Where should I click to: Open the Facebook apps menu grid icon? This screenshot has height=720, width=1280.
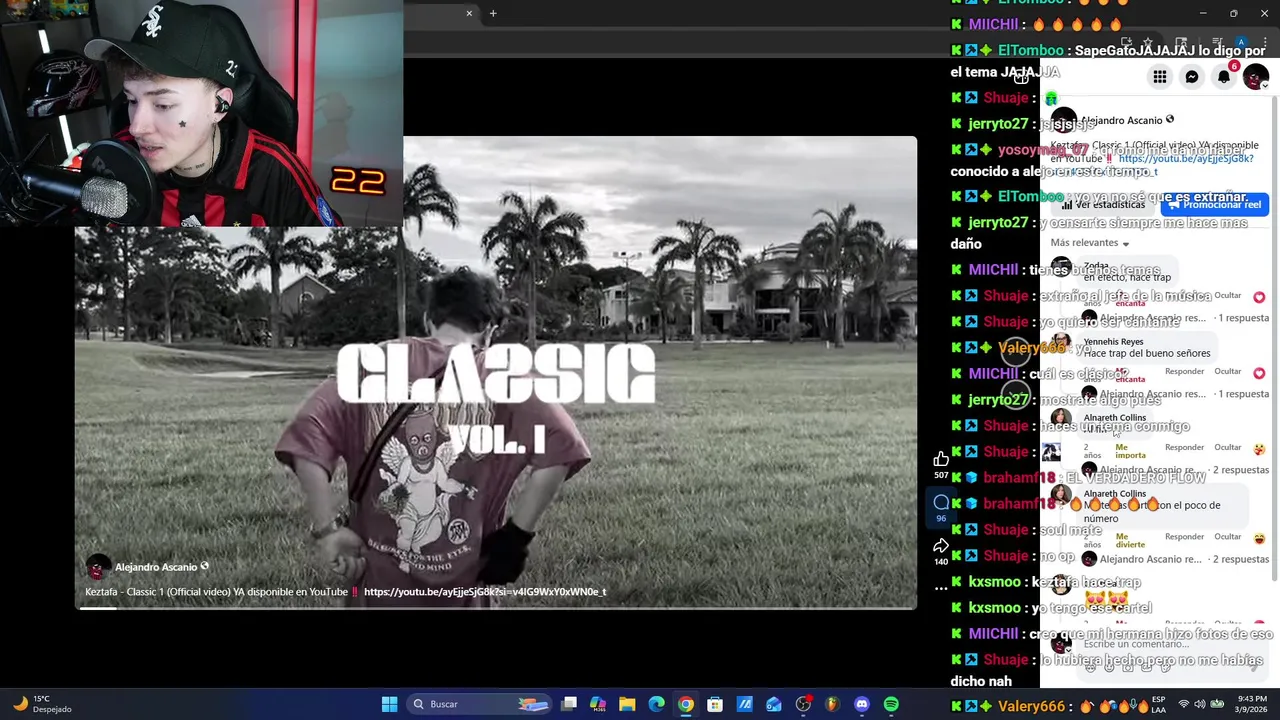pos(1159,77)
